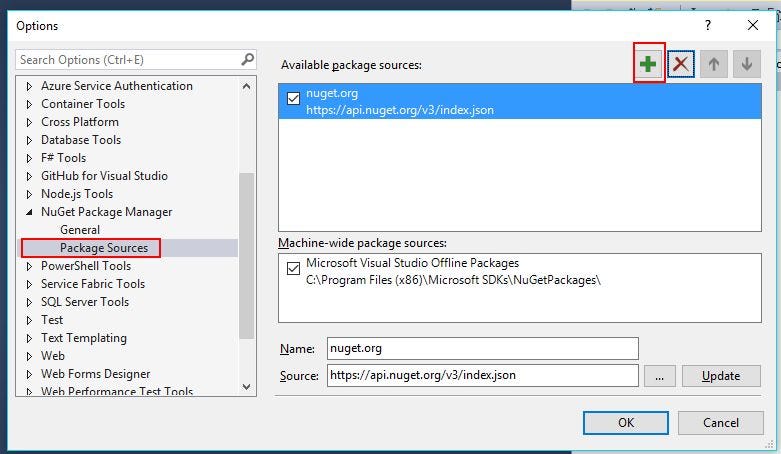Expand the Service Fabric Tools node
The image size is (781, 454).
29,284
